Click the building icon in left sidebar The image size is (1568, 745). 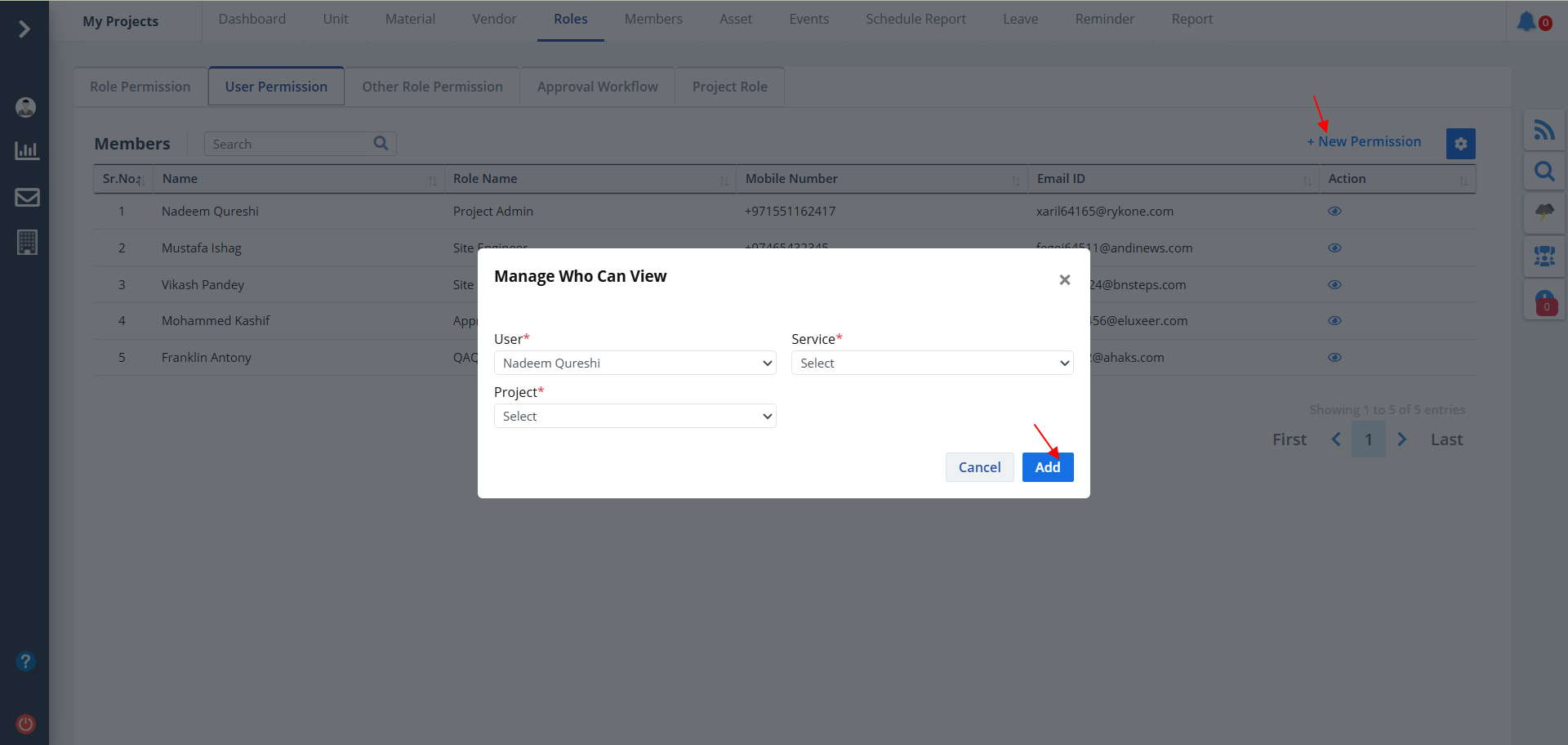pyautogui.click(x=27, y=243)
